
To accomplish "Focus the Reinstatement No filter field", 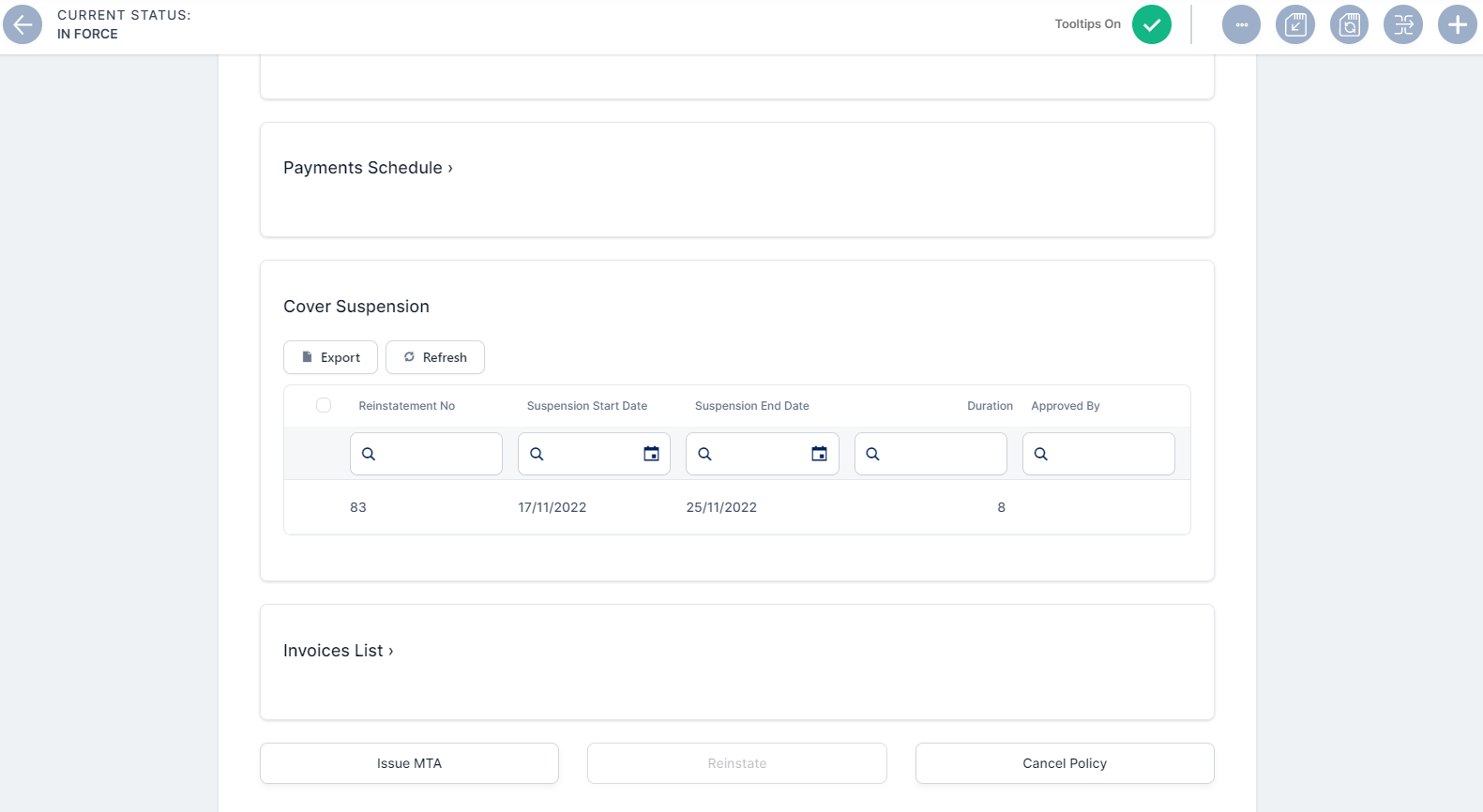I will click(437, 454).
